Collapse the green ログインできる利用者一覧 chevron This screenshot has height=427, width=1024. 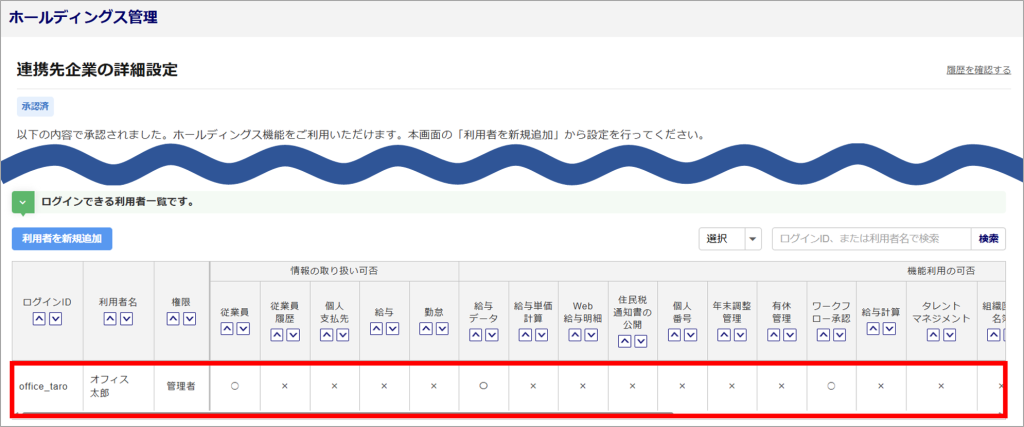[x=24, y=202]
